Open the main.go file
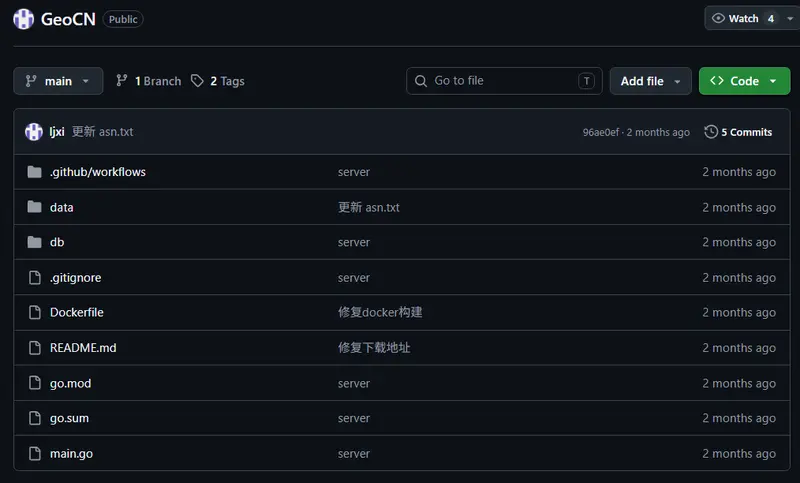The height and width of the screenshot is (483, 800). [x=71, y=454]
